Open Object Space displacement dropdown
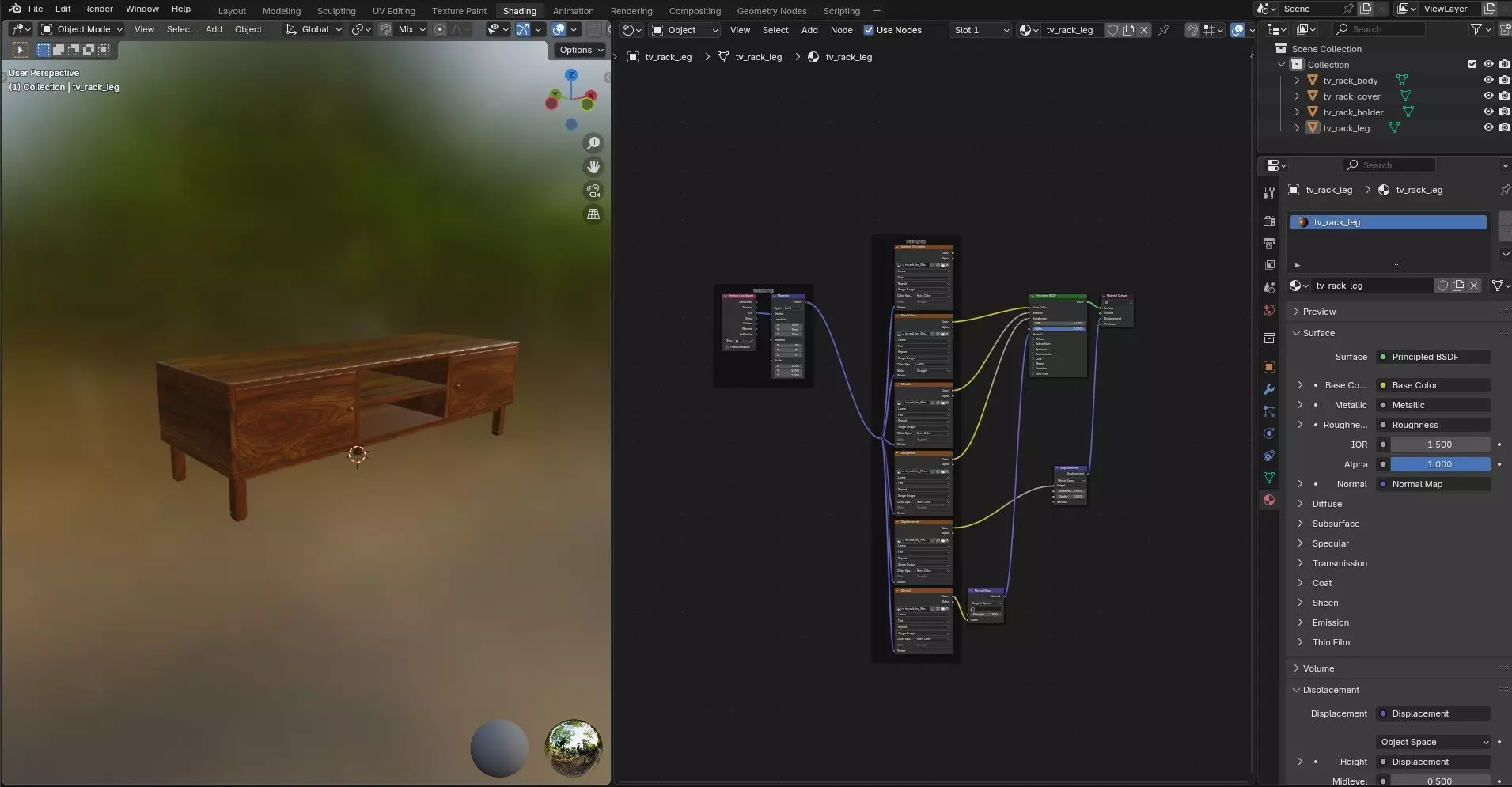 coord(1434,742)
